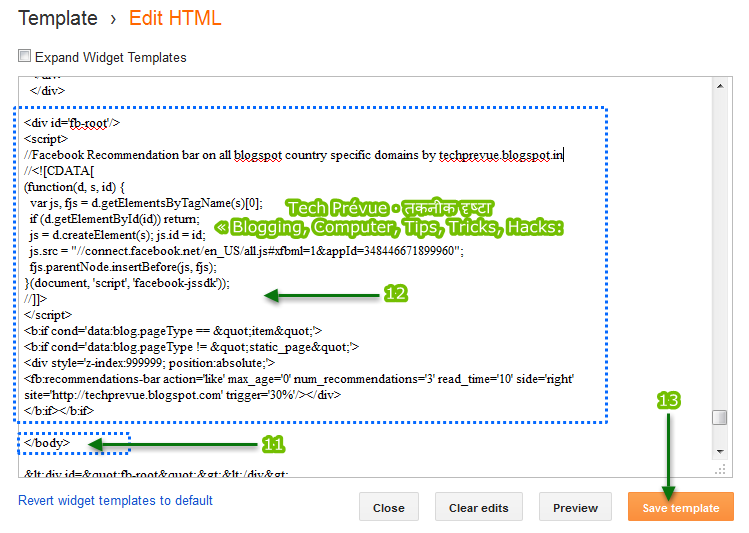Click the Clear edits button
The image size is (749, 533).
[478, 507]
